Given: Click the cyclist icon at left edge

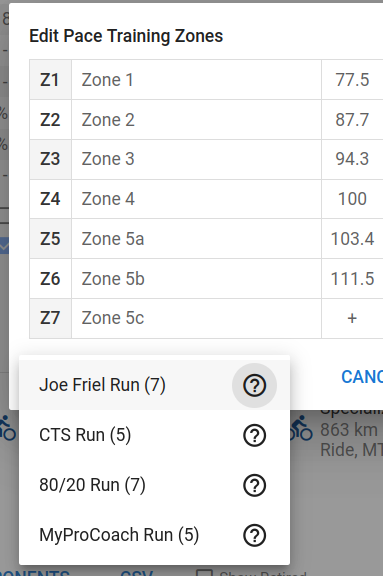Looking at the screenshot, I should click(7, 428).
